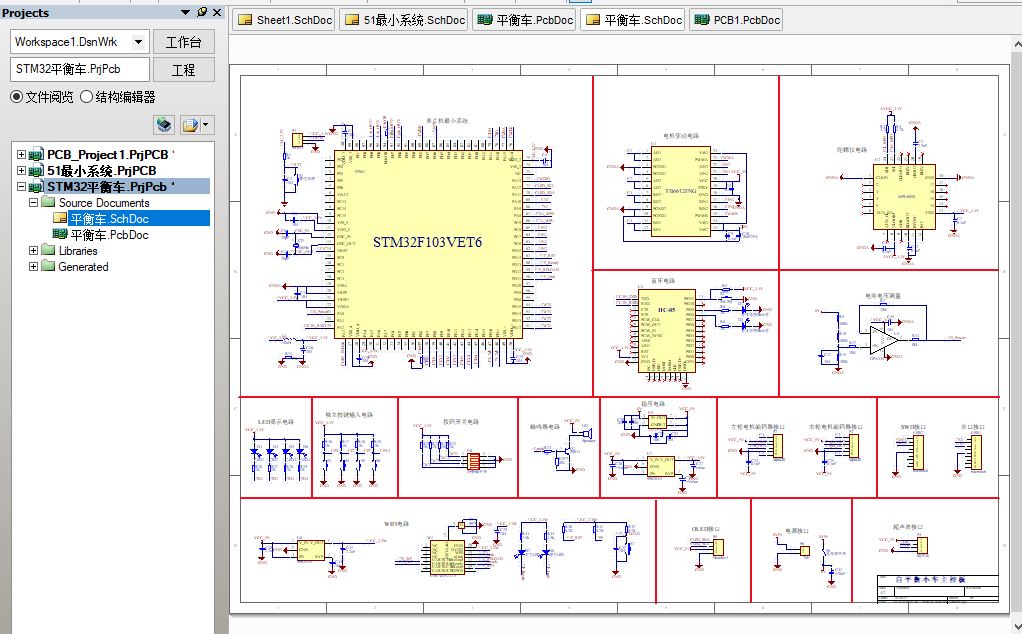The width and height of the screenshot is (1022, 634).
Task: Switch to the PCB1.PcbDoc tab
Action: 735,20
